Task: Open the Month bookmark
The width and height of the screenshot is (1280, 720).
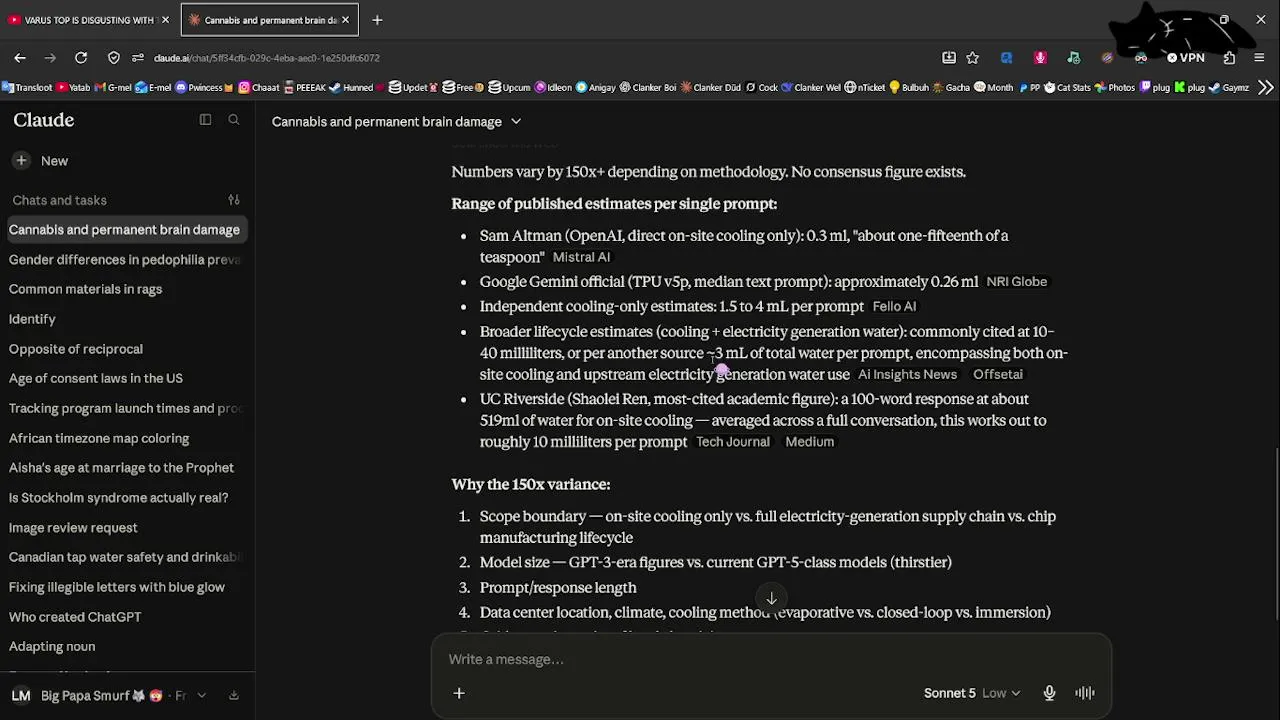Action: click(x=994, y=88)
